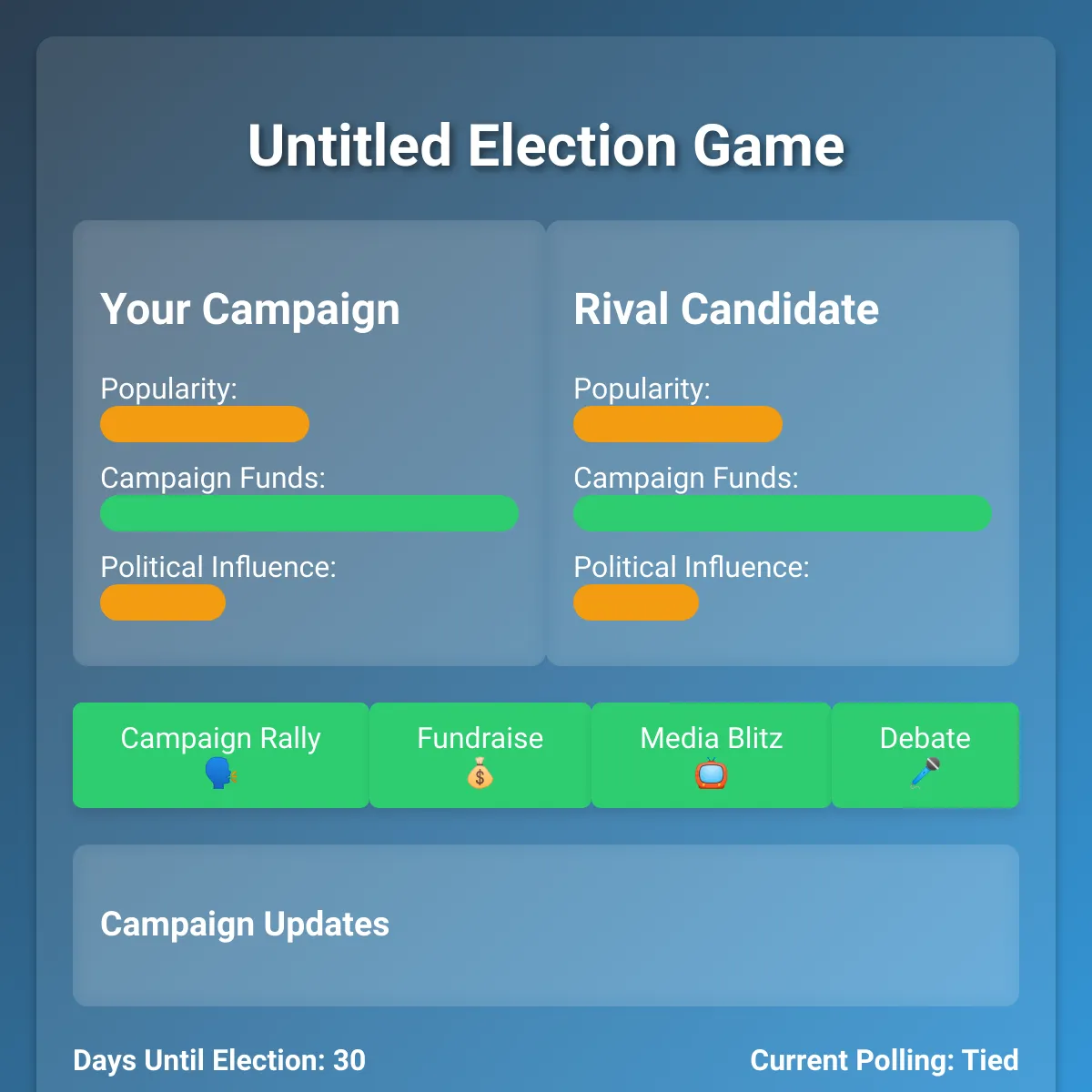
Task: Start a Campaign Rally
Action: tap(221, 755)
